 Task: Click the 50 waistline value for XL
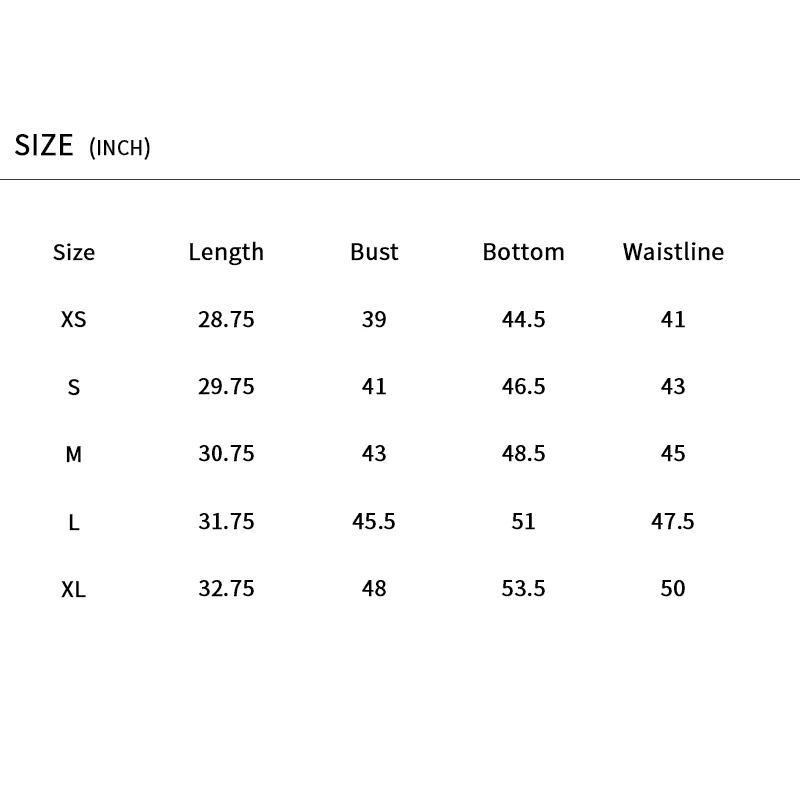click(673, 589)
